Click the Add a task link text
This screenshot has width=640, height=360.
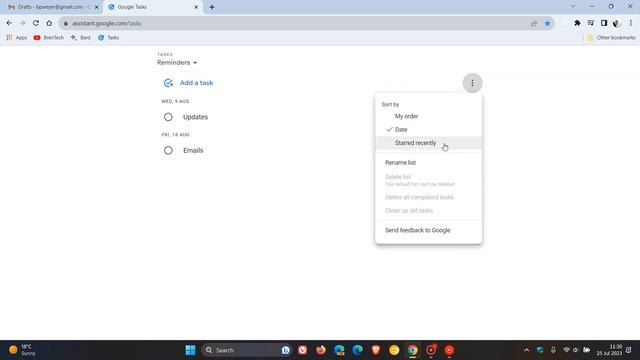[x=196, y=83]
